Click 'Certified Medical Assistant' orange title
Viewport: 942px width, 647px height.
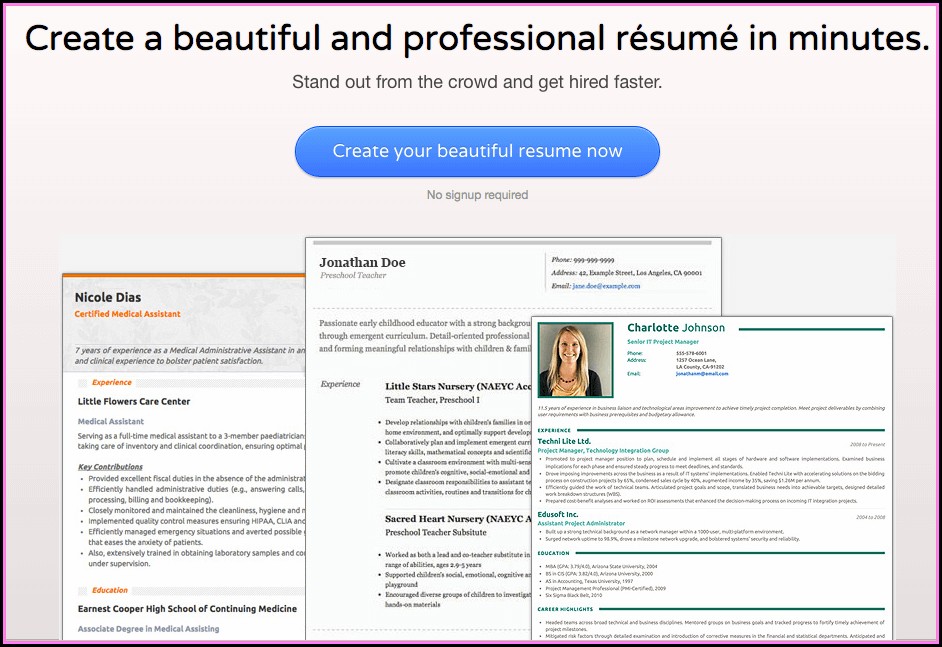[x=128, y=314]
